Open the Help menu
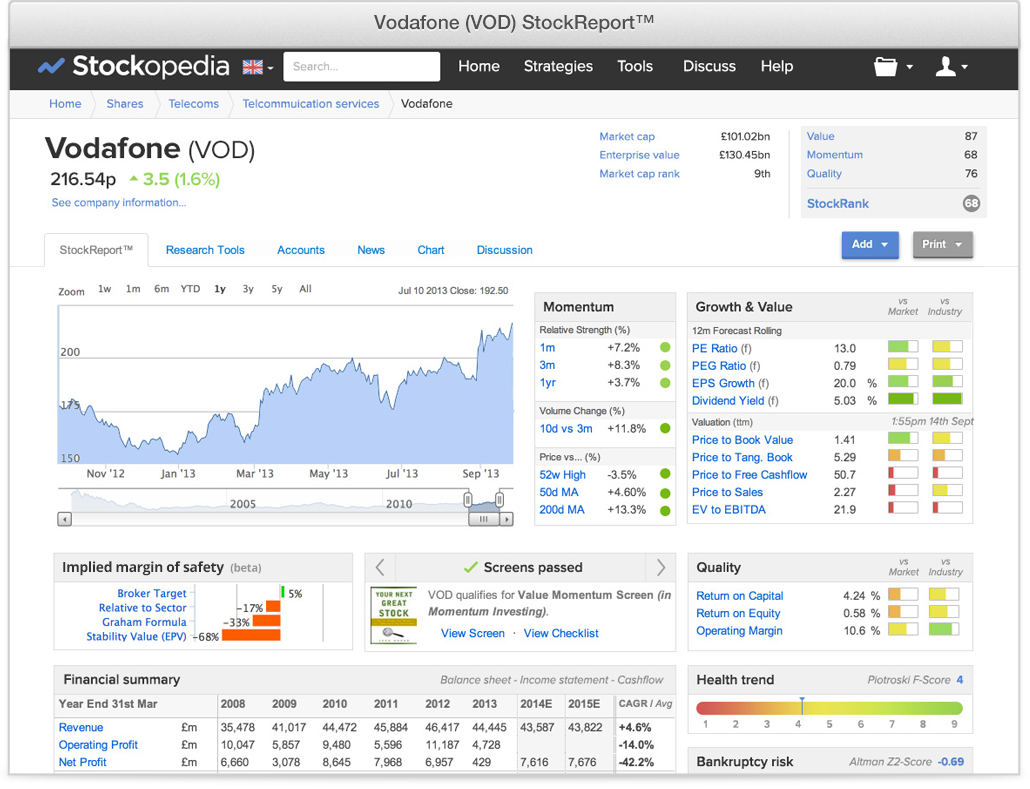 click(x=777, y=66)
